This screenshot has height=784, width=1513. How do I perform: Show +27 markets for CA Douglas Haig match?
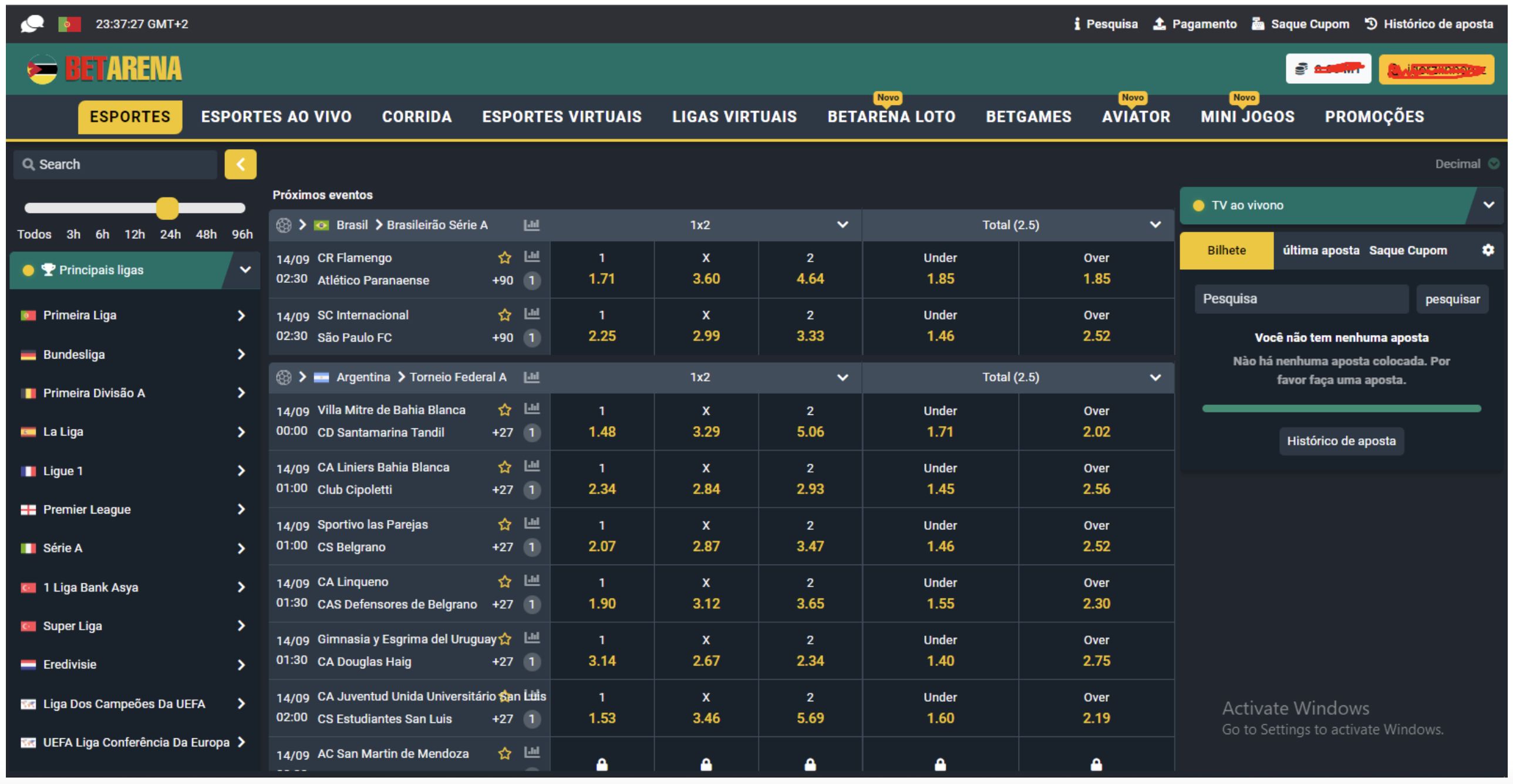(x=503, y=662)
